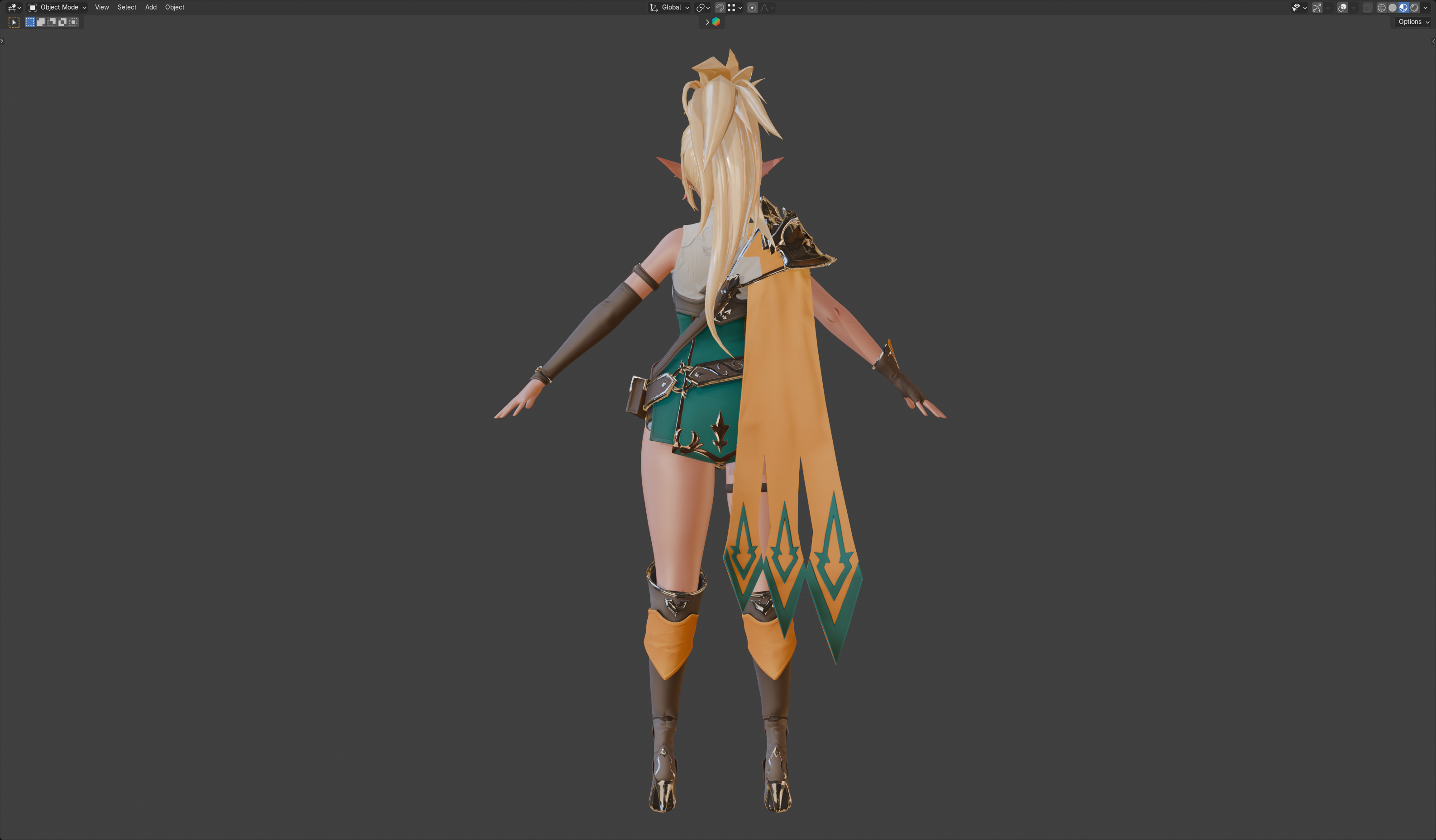
Task: Open the gizmo options dropdown
Action: tap(1328, 7)
